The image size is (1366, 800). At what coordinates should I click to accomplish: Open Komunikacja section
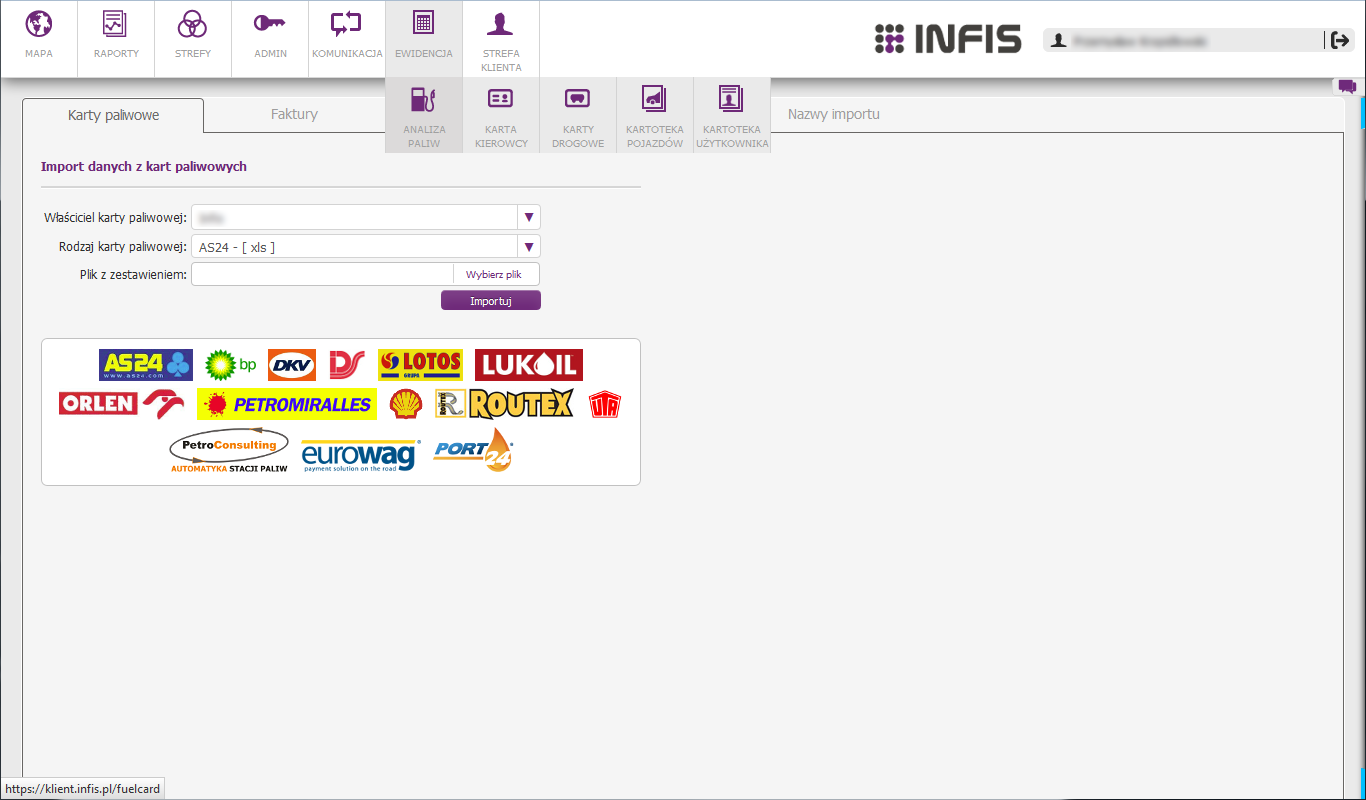click(347, 38)
